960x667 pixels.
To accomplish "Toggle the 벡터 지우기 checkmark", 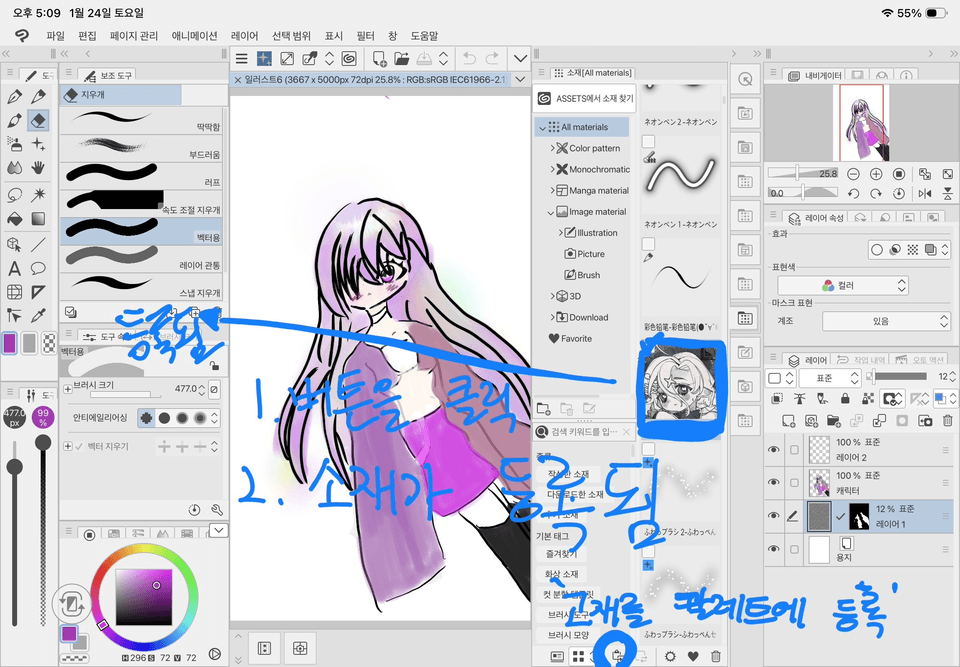I will 78,447.
